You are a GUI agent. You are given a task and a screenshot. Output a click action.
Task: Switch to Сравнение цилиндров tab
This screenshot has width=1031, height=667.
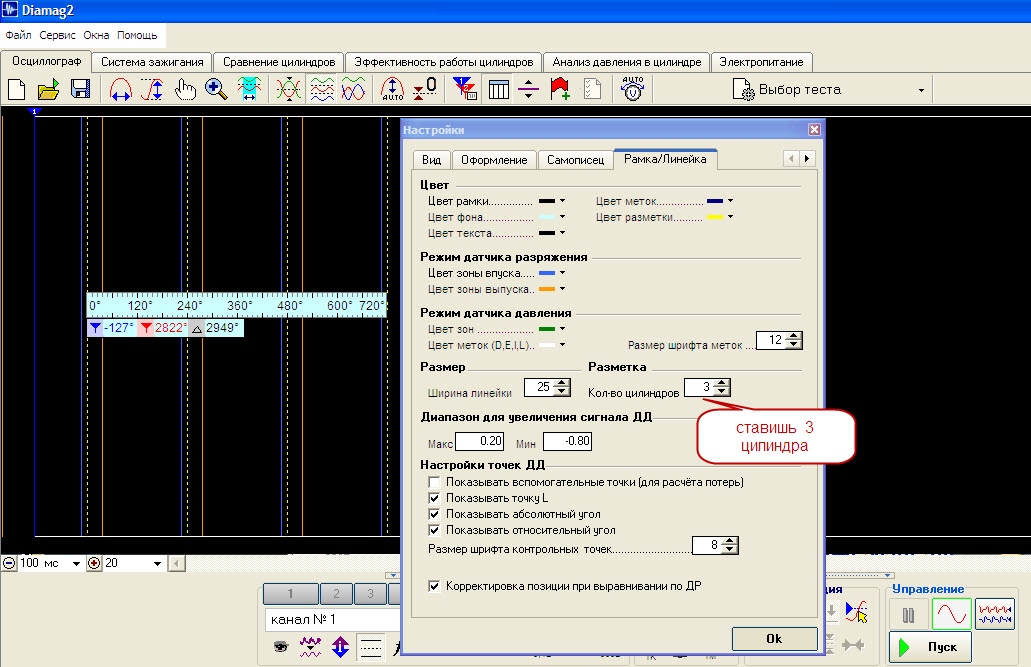tap(279, 62)
